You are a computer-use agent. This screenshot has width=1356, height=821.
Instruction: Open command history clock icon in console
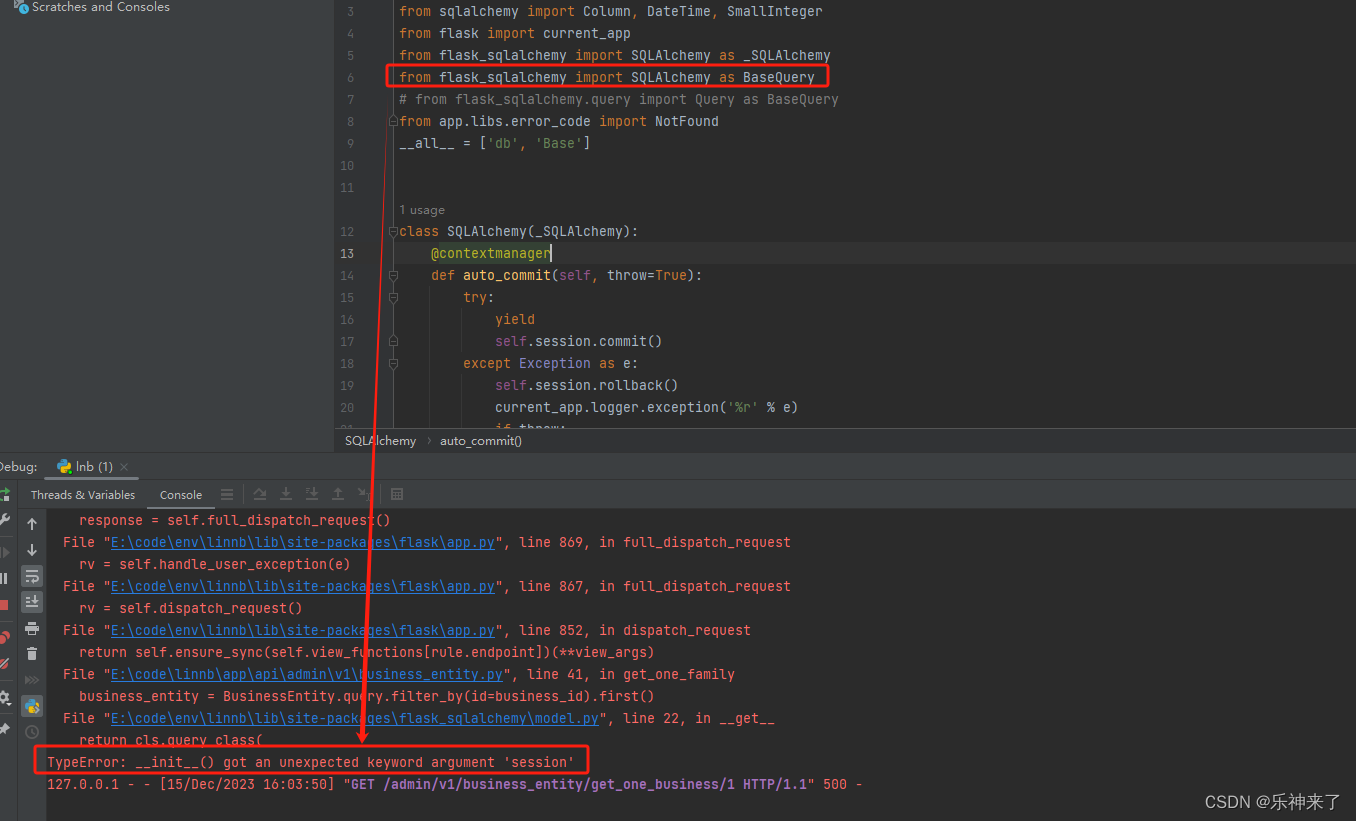click(32, 732)
